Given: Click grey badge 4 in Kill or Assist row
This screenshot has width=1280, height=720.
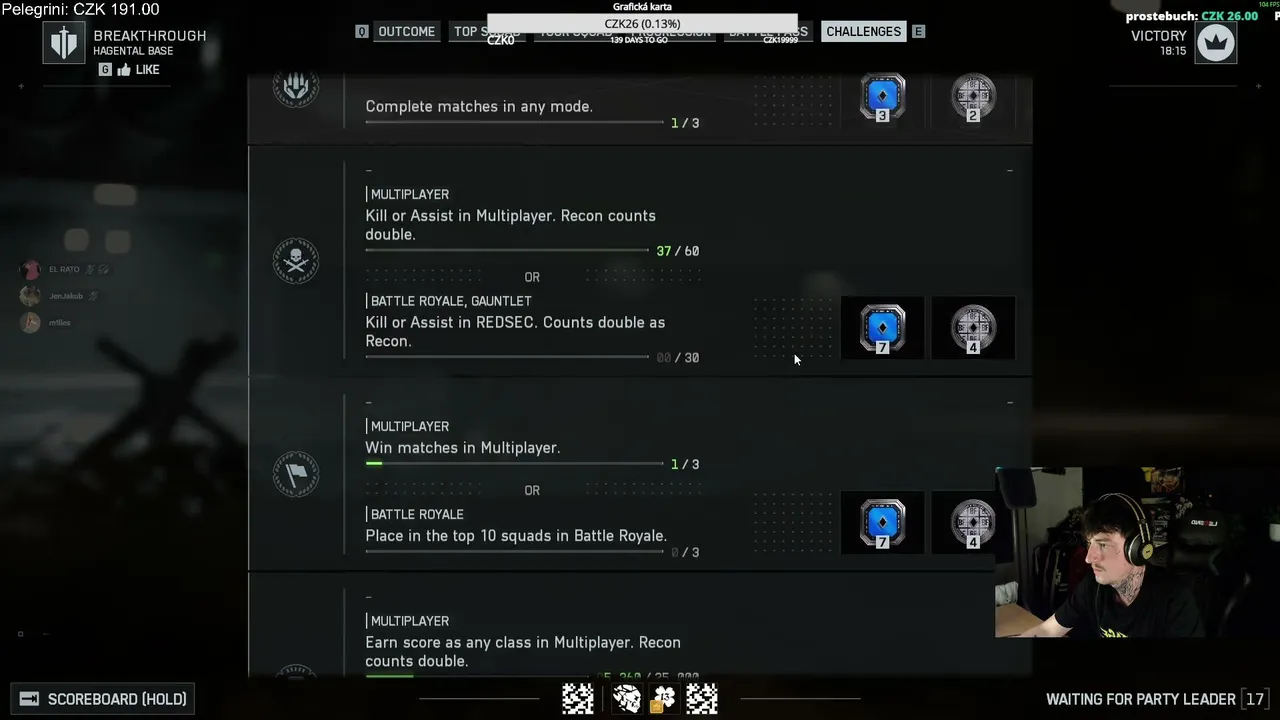Looking at the screenshot, I should click(x=973, y=328).
